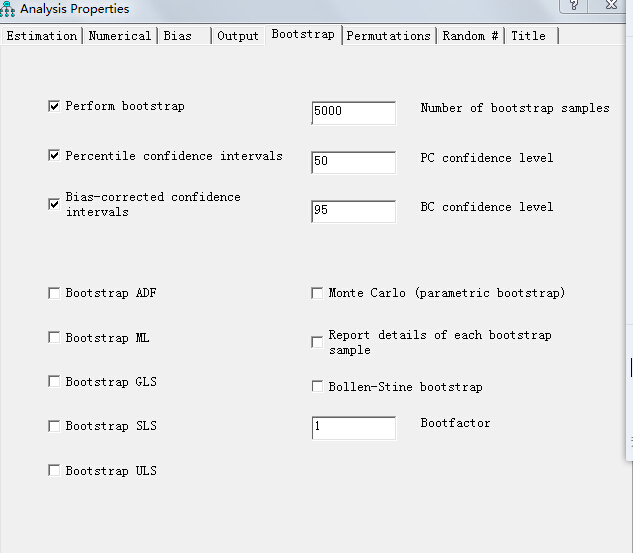Switch to the Estimation tab
This screenshot has height=553, width=633.
(42, 36)
